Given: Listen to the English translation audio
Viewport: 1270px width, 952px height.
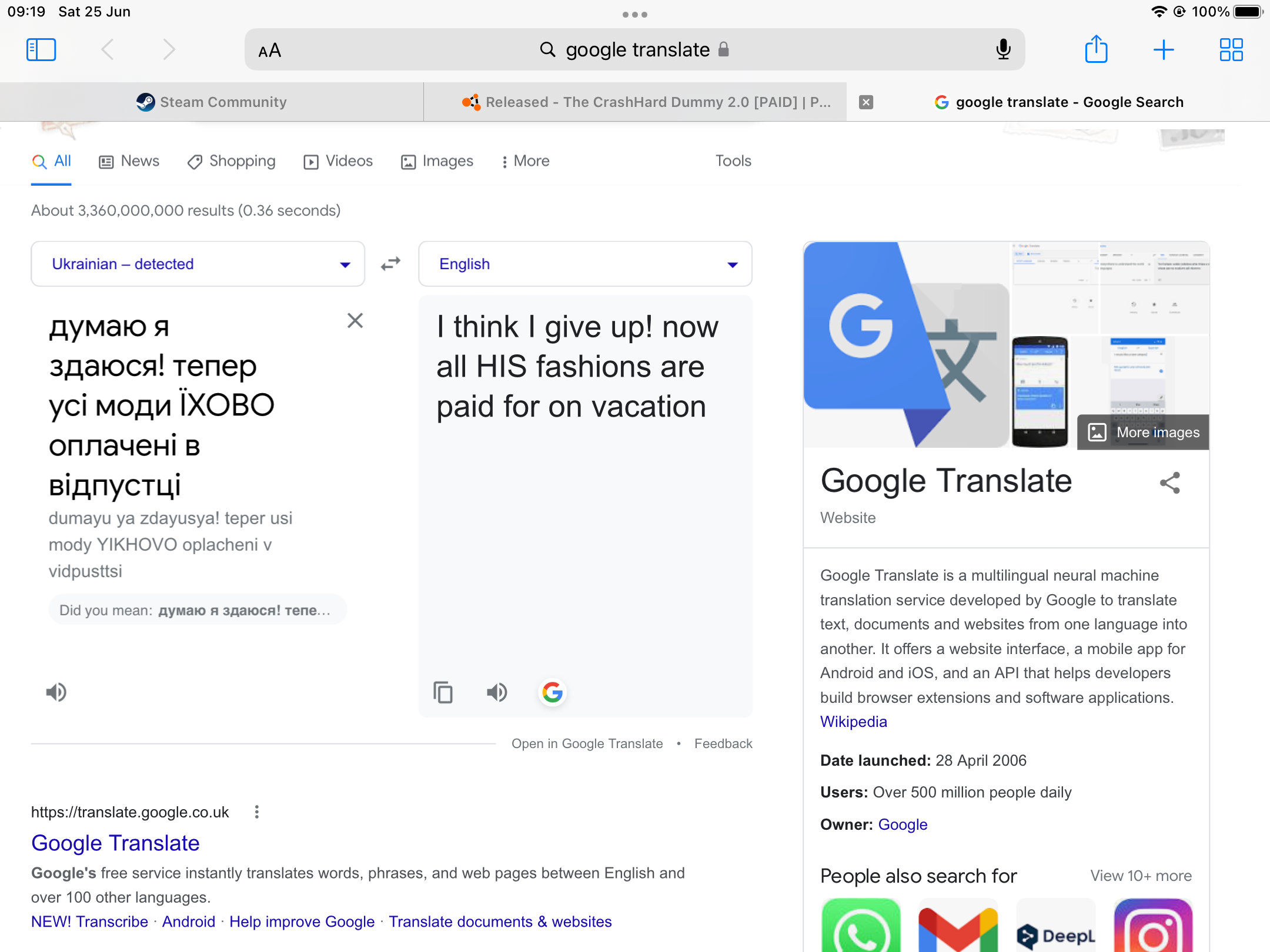Looking at the screenshot, I should [497, 692].
